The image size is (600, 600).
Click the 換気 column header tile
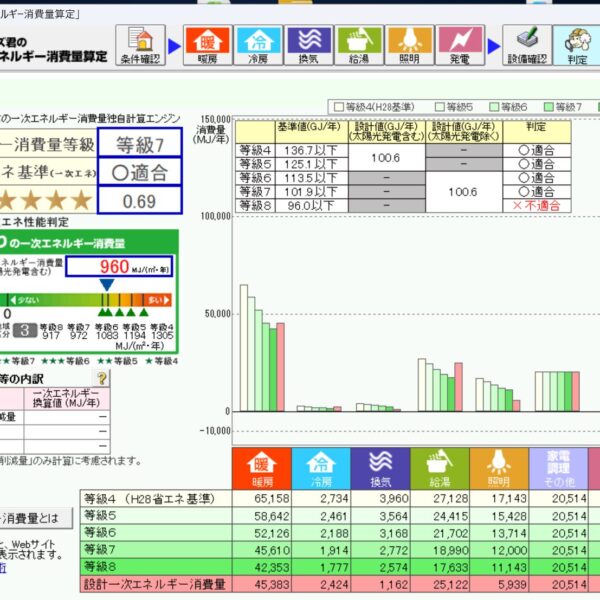[x=380, y=468]
